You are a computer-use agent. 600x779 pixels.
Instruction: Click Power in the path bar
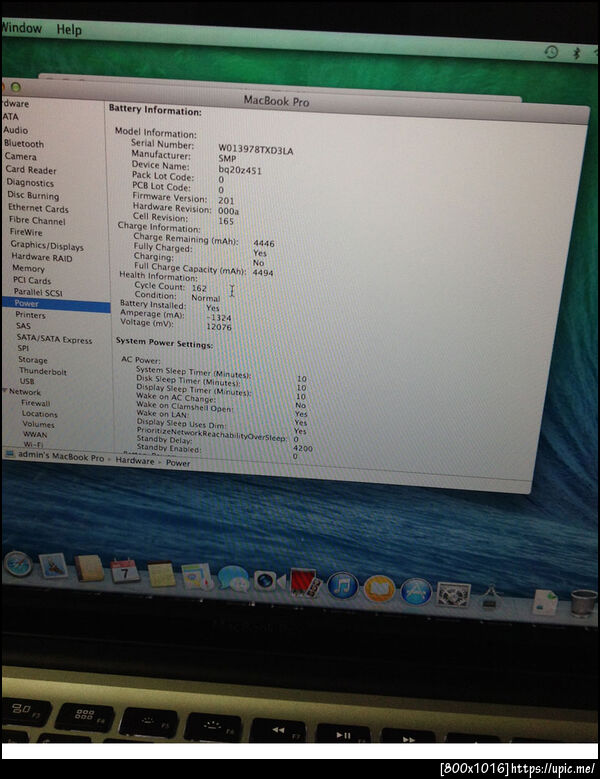[178, 463]
